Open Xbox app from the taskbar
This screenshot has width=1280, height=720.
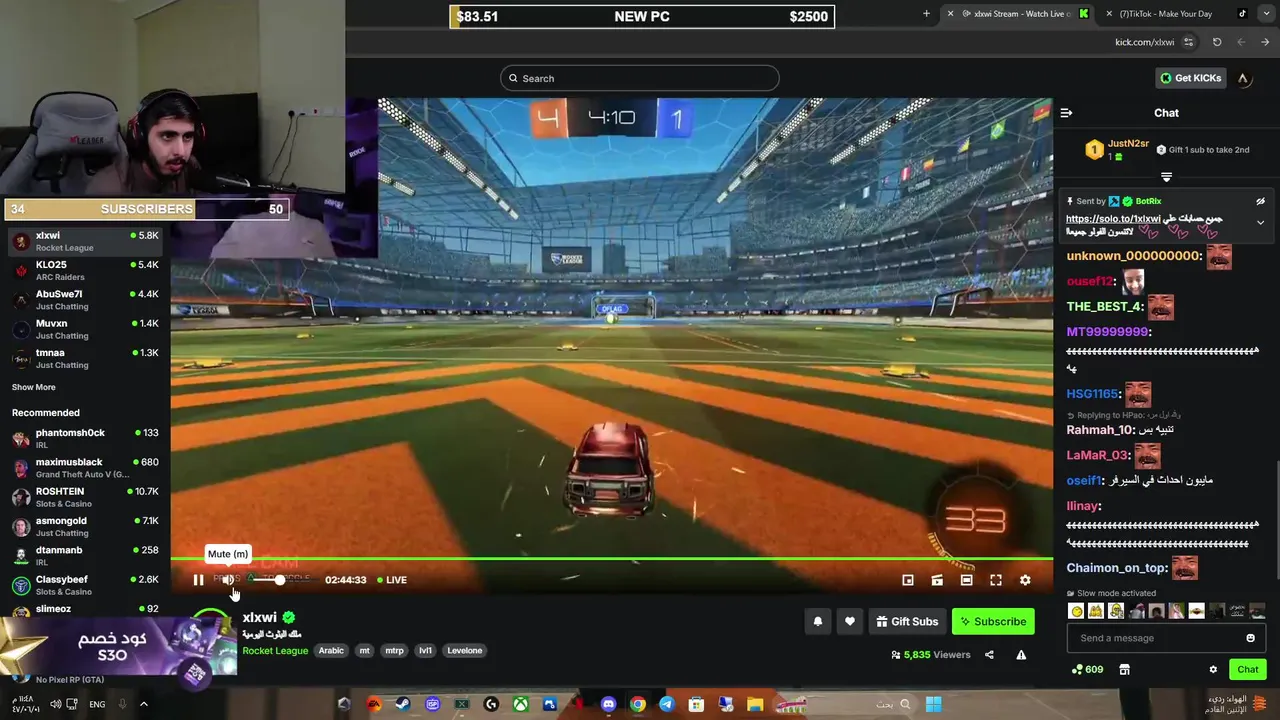(520, 704)
